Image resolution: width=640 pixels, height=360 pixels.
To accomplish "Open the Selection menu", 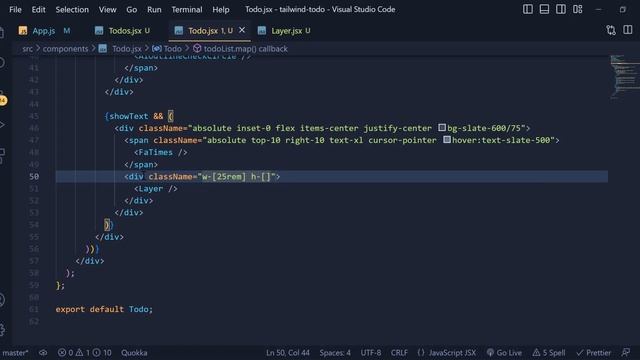I will pyautogui.click(x=72, y=9).
